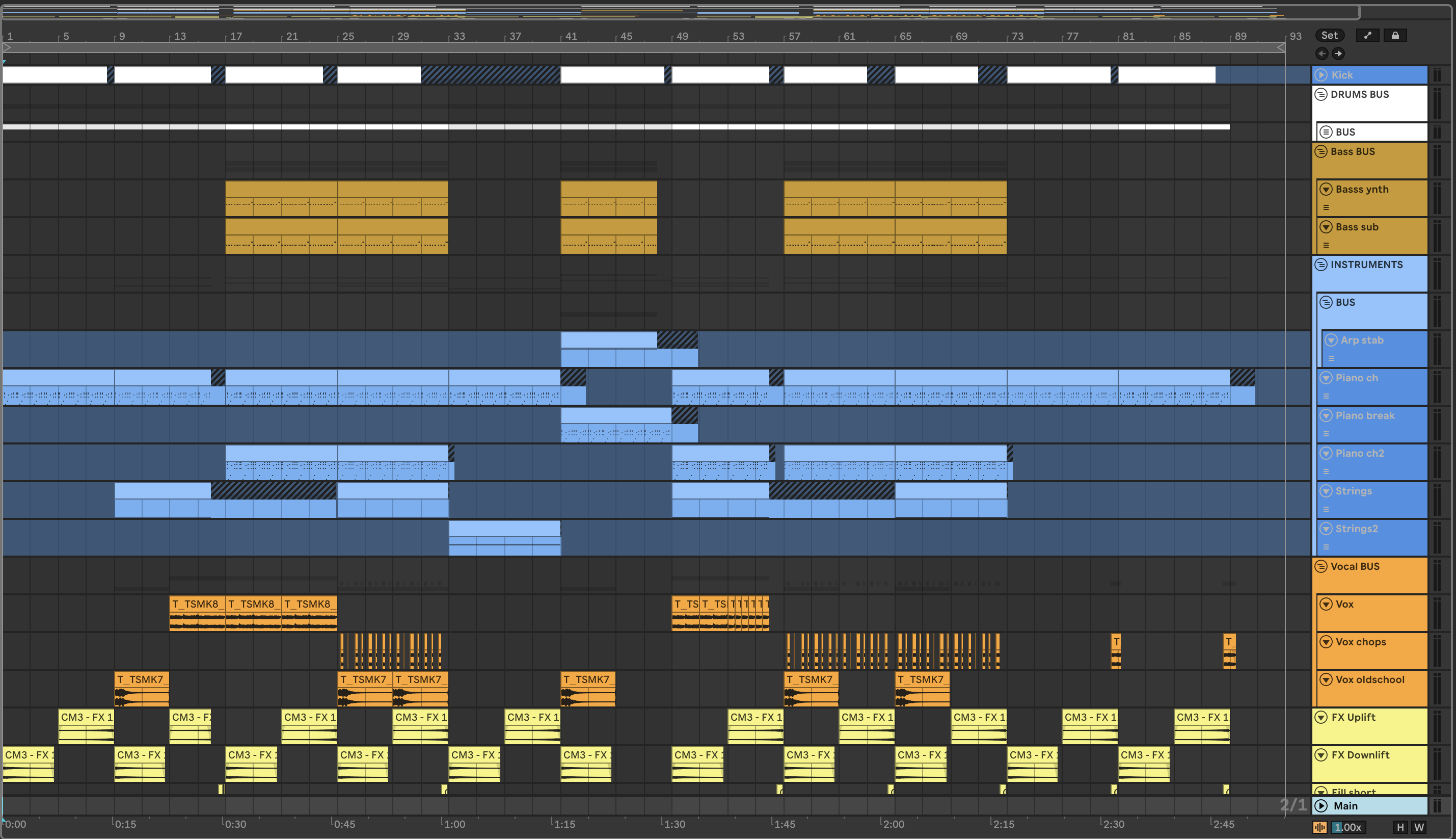Image resolution: width=1456 pixels, height=839 pixels.
Task: Toggle the orange waveform zoom display button
Action: tap(1319, 827)
